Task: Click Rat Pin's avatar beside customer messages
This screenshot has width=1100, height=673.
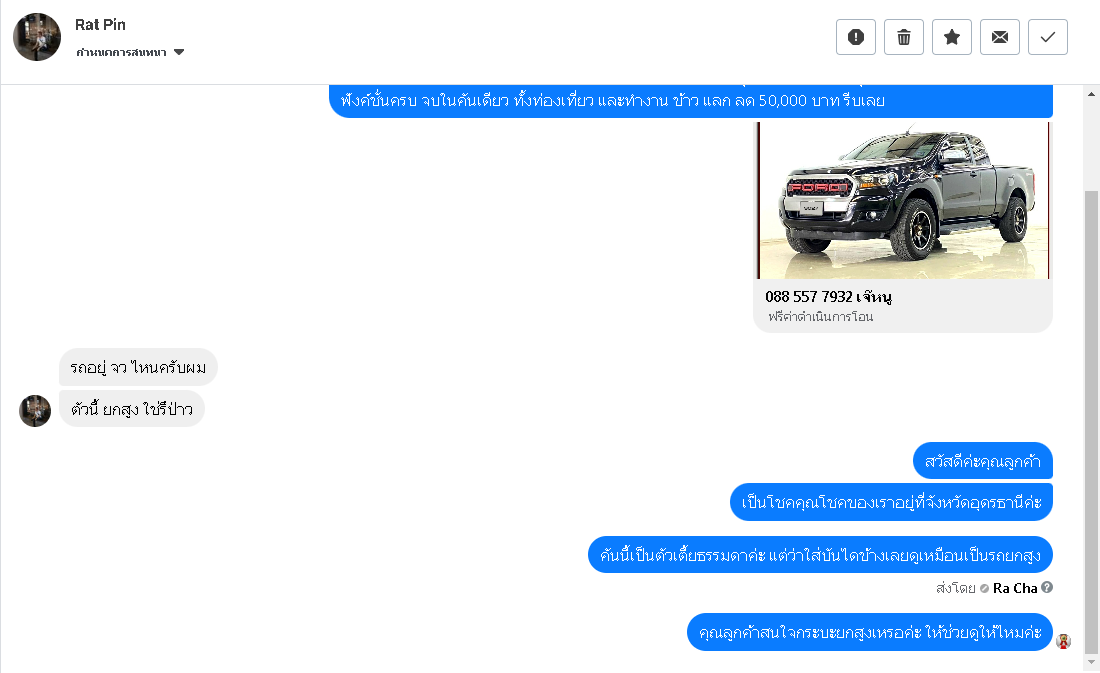Action: pos(35,411)
